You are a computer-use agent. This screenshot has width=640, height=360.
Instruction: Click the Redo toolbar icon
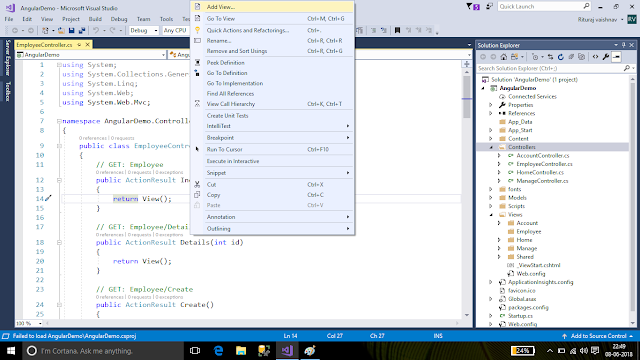(112, 31)
